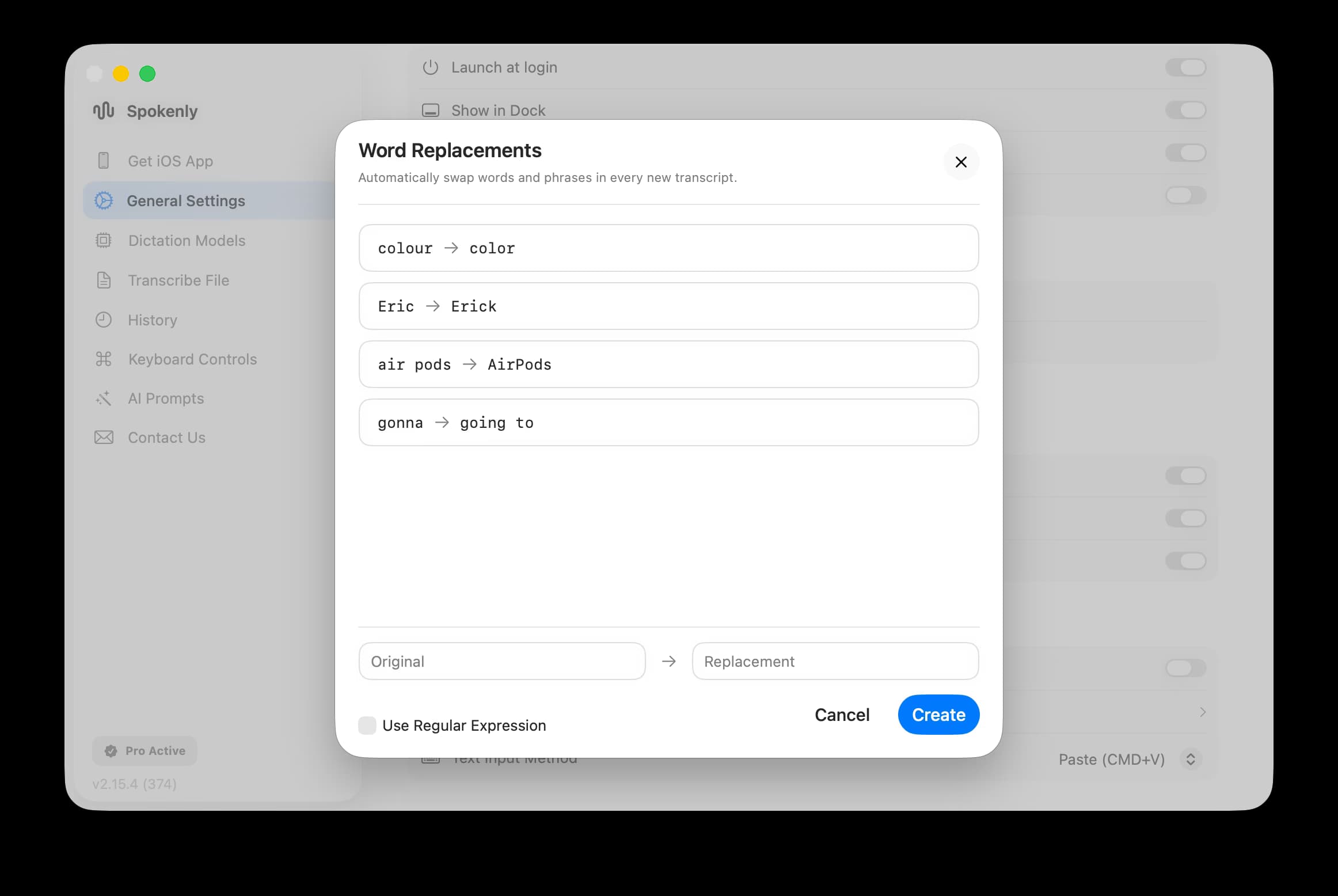The image size is (1338, 896).
Task: Click the Original text field
Action: coord(501,661)
